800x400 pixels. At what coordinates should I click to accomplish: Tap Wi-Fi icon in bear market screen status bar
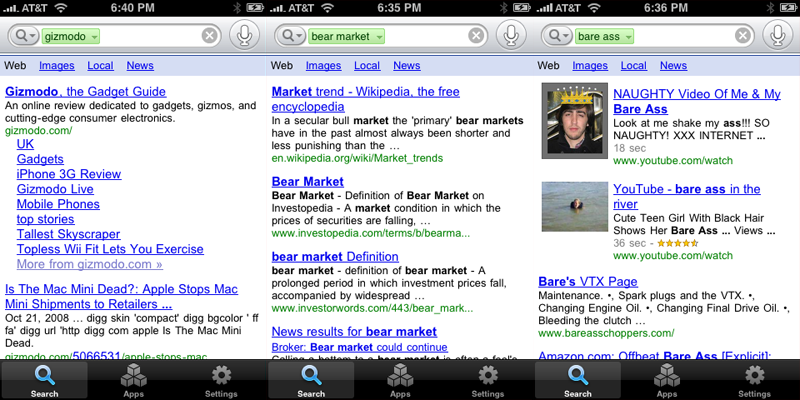pos(328,8)
